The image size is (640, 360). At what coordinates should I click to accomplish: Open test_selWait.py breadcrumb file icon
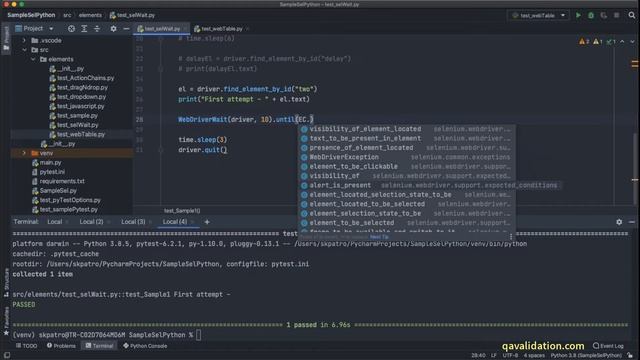[x=113, y=16]
